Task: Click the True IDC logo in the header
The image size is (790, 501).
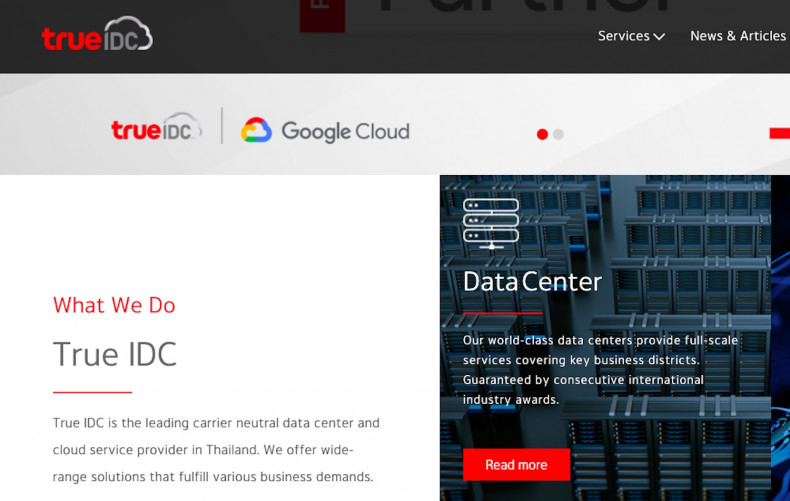Action: 97,35
